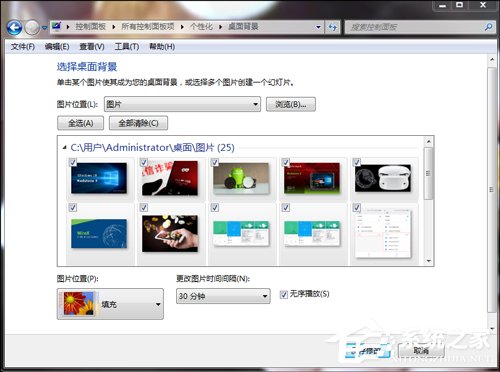The height and width of the screenshot is (372, 500).
Task: Open the recent pages dropdown next to Forward
Action: click(x=45, y=28)
